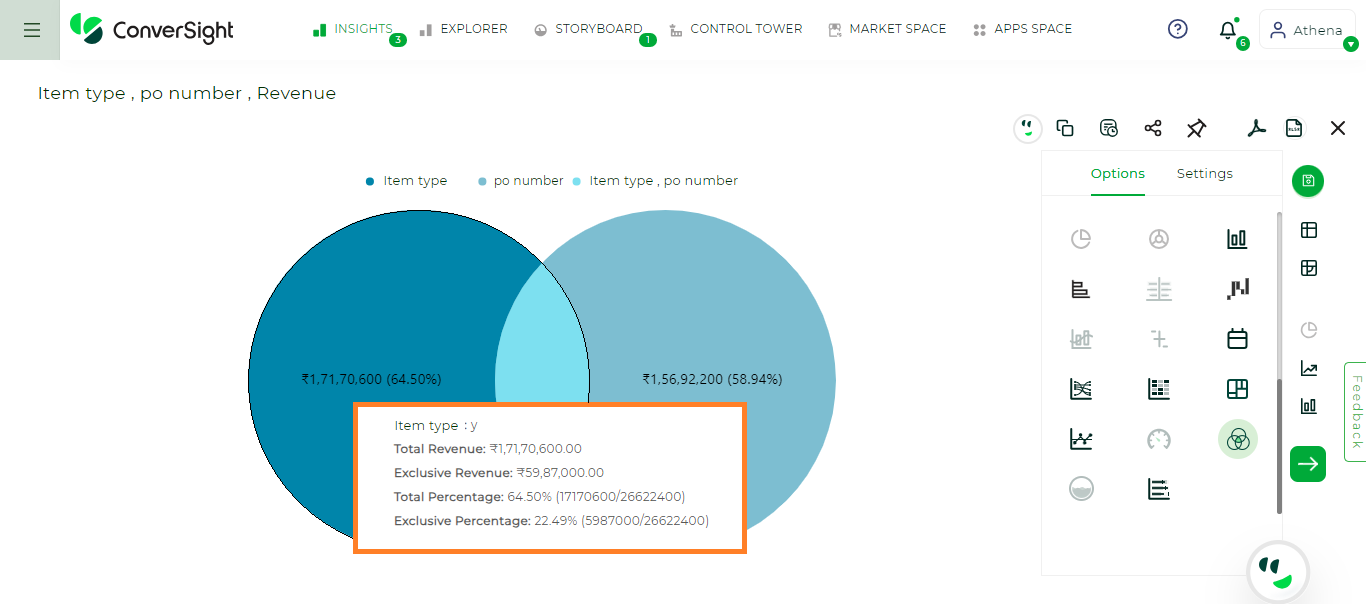Select the horizontal bar chart type
This screenshot has width=1366, height=604.
click(1081, 289)
